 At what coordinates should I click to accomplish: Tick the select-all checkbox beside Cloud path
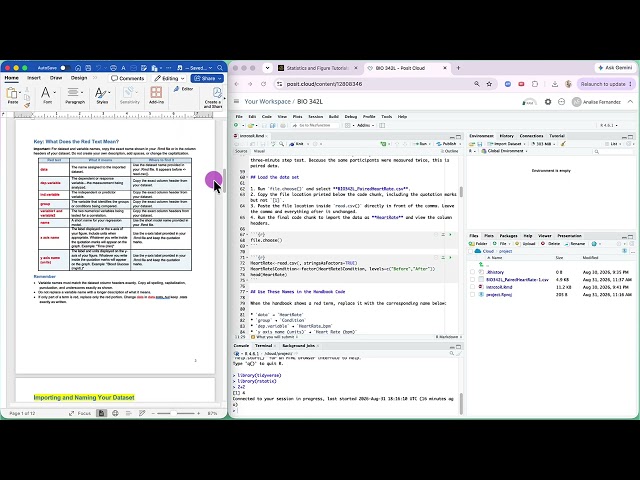pyautogui.click(x=471, y=251)
